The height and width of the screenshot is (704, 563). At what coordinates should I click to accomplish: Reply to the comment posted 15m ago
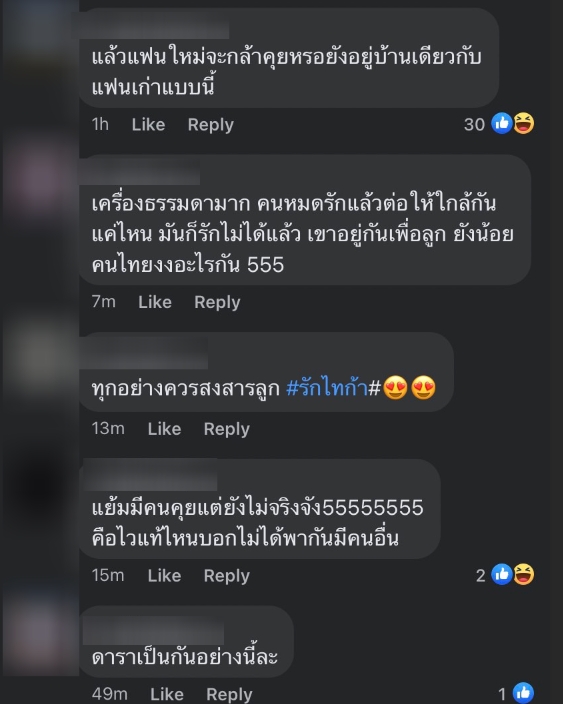pyautogui.click(x=227, y=576)
